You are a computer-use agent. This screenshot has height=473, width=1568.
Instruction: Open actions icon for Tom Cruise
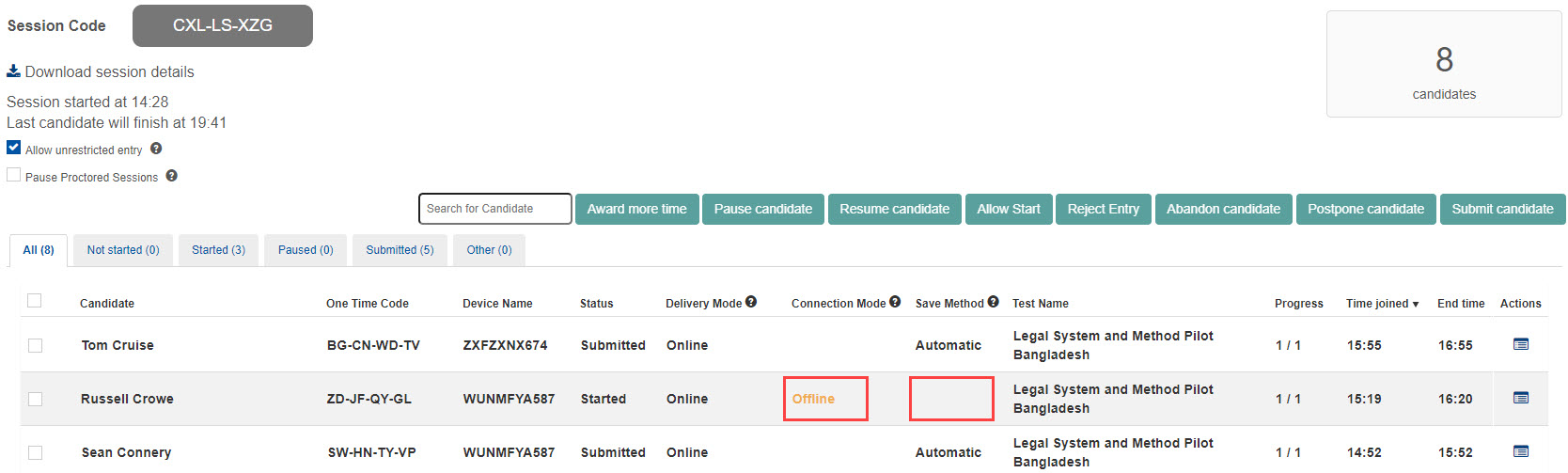[x=1520, y=344]
